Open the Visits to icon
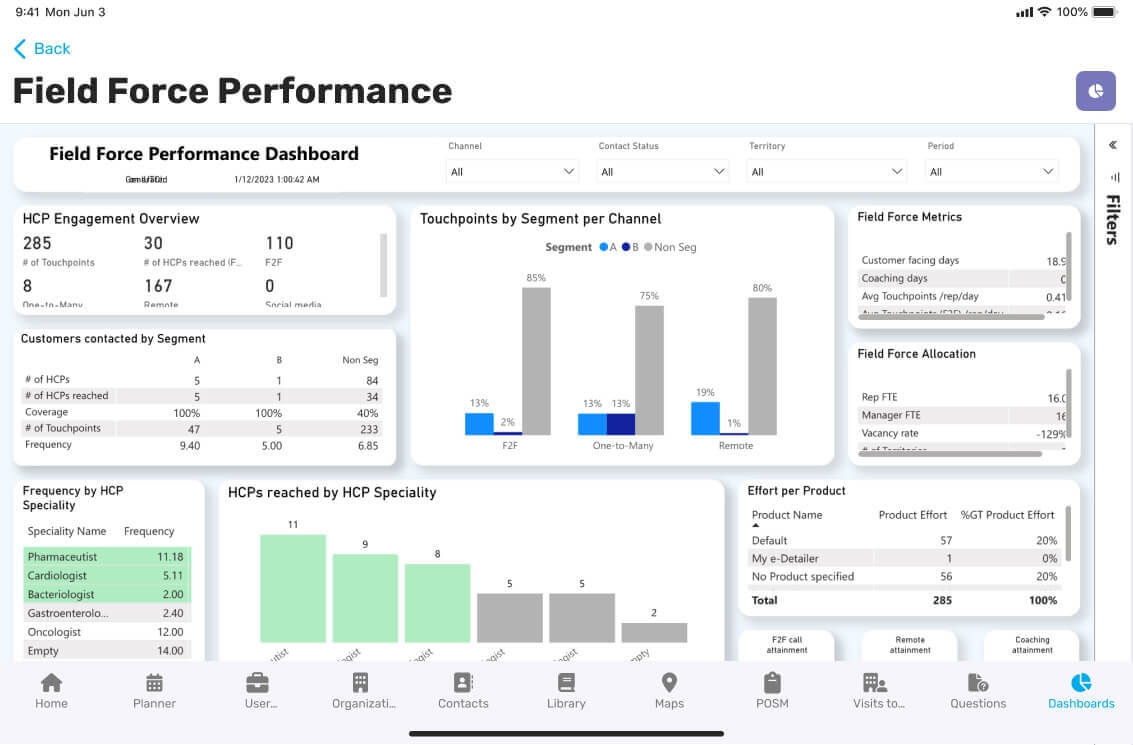Screen dimensions: 1133x745 [x=875, y=682]
